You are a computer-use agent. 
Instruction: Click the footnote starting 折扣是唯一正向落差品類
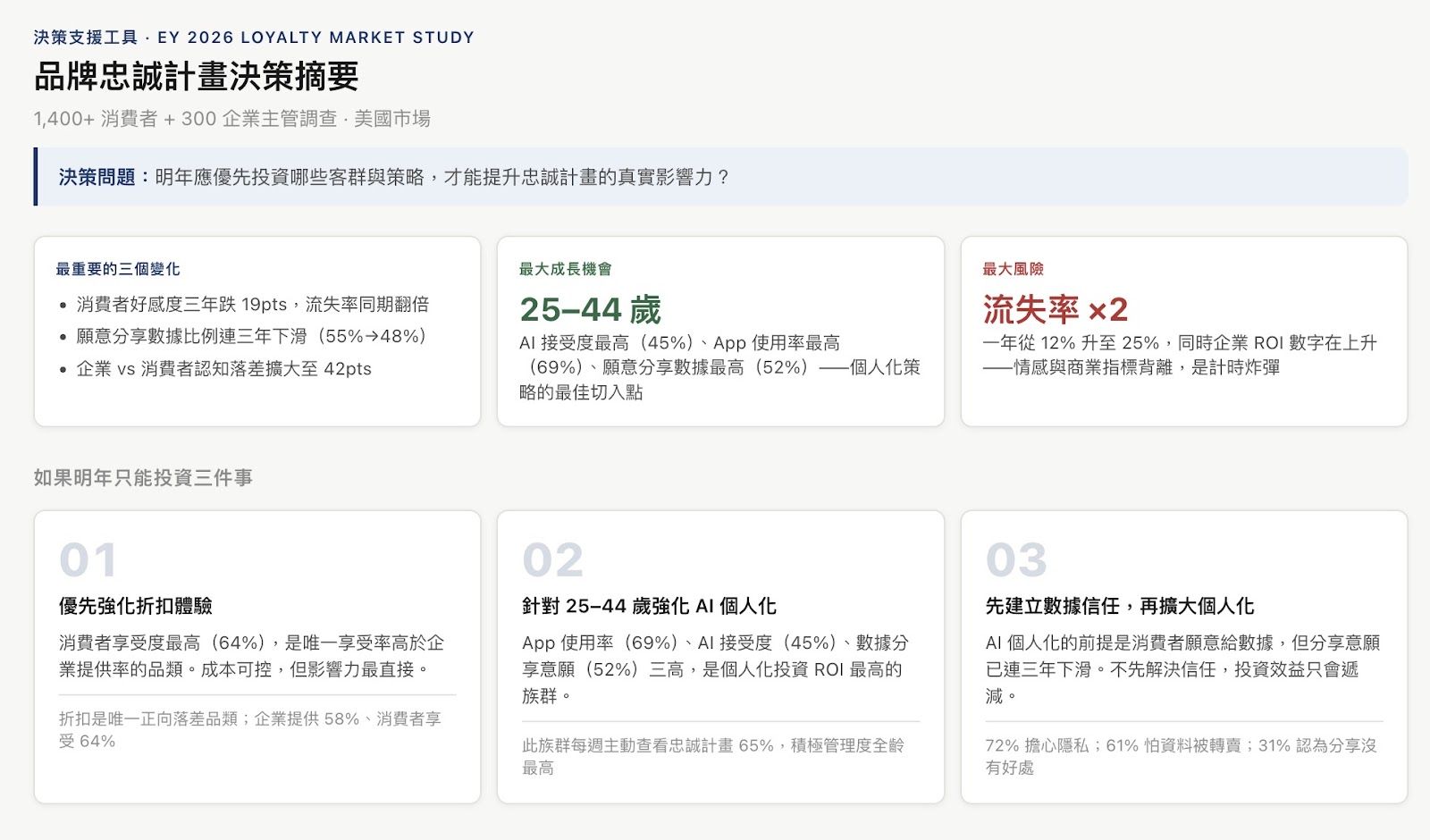tap(250, 730)
